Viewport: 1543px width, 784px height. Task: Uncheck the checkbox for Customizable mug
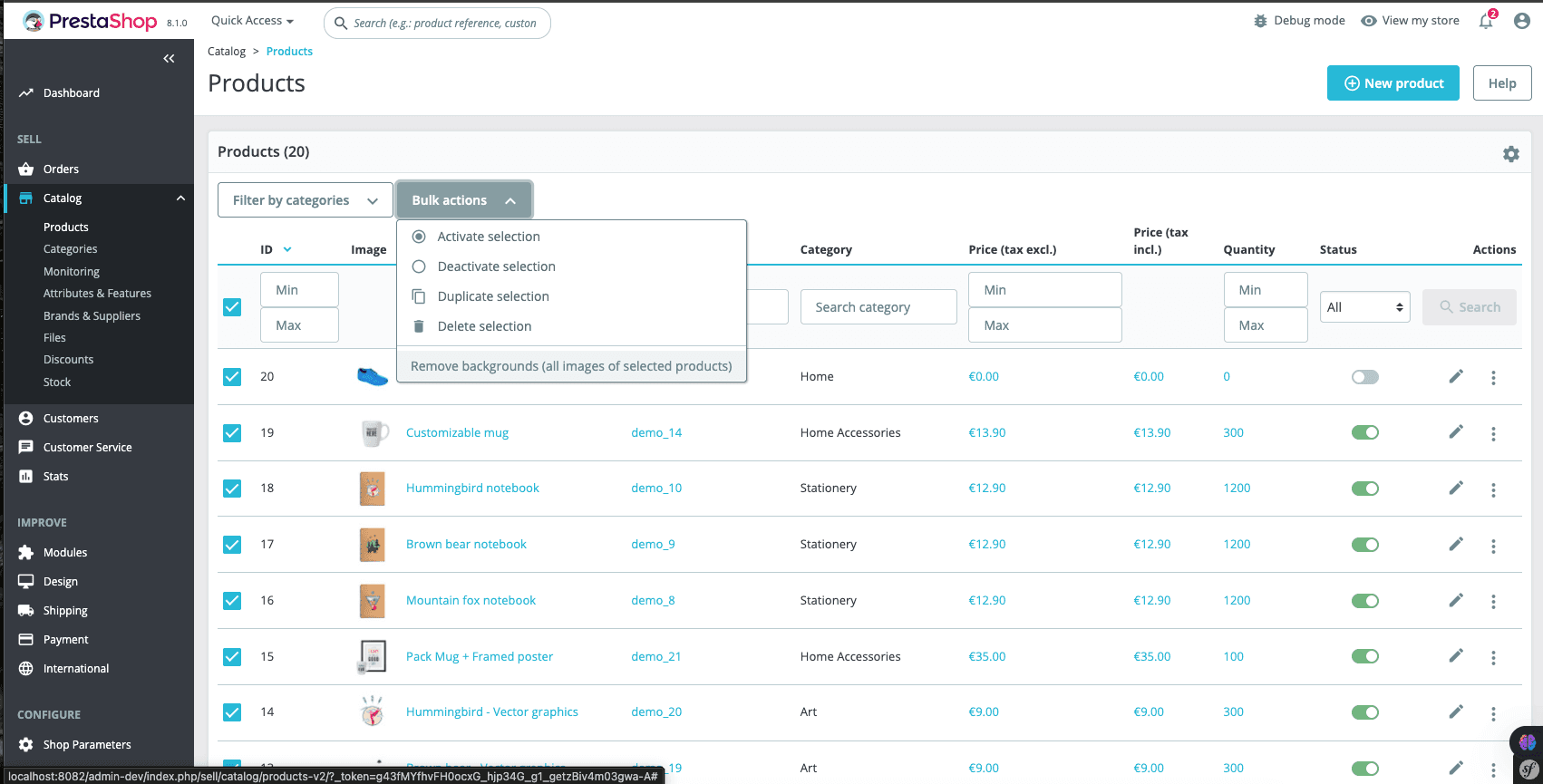pyautogui.click(x=232, y=432)
